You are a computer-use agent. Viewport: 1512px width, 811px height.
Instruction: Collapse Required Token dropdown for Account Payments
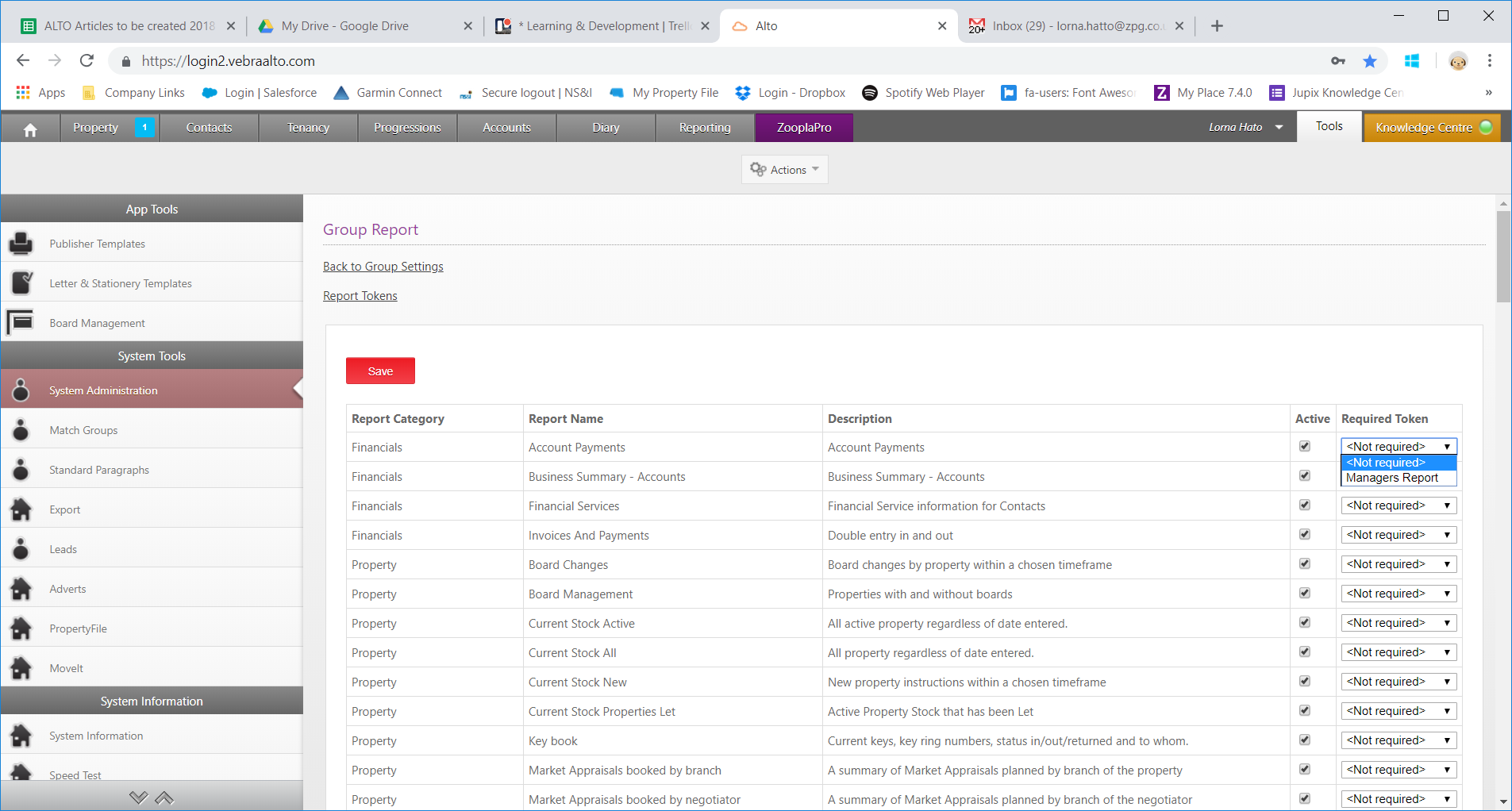[x=1399, y=447]
